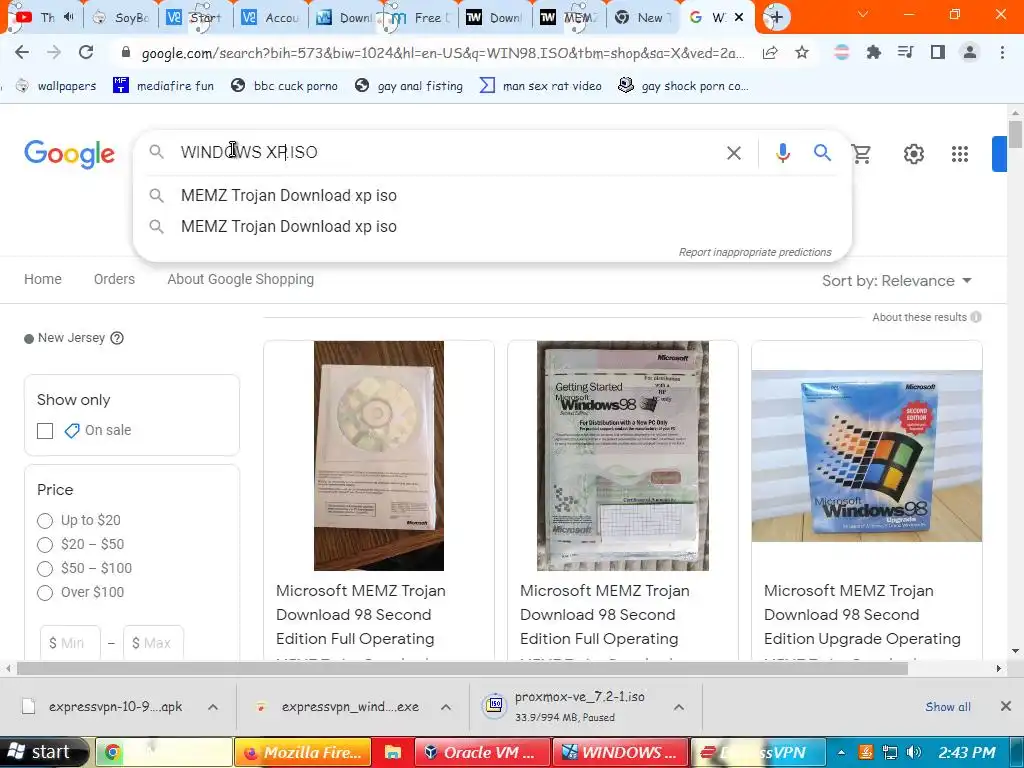Click the tab search chevron in title bar
The image size is (1024, 768).
pyautogui.click(x=863, y=14)
